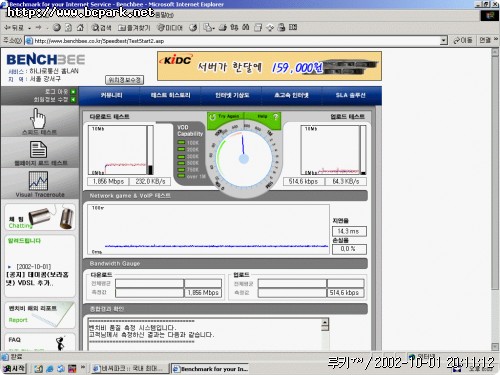Click the location info edit button
This screenshot has height=375, width=500.
tap(124, 80)
